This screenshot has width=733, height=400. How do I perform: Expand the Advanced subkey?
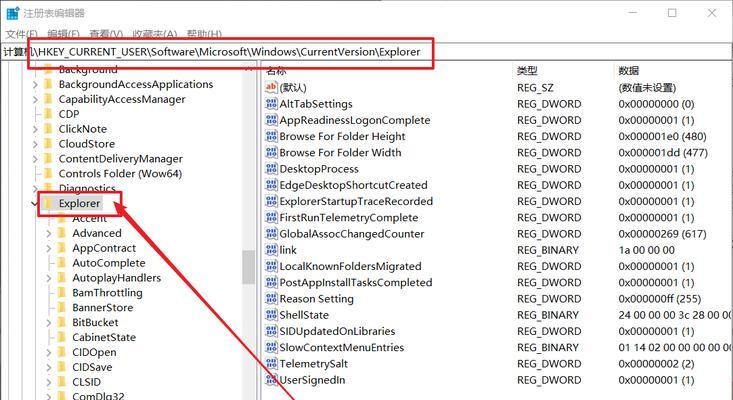49,233
